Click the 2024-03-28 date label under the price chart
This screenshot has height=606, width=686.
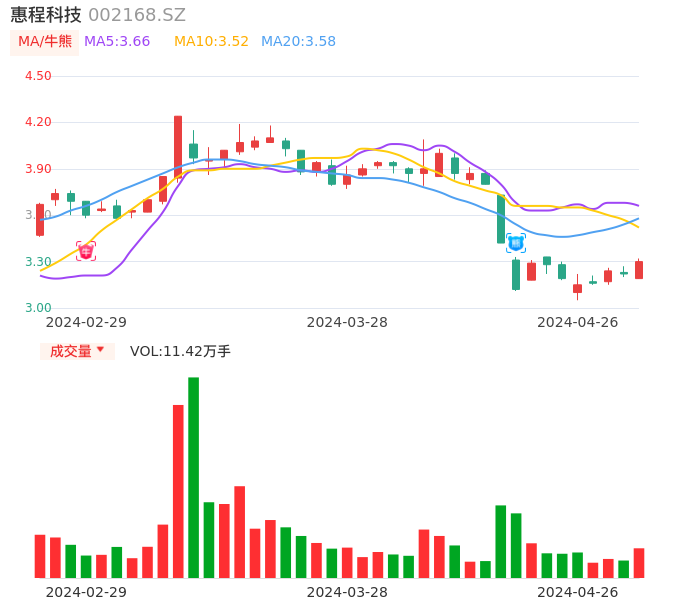point(347,322)
